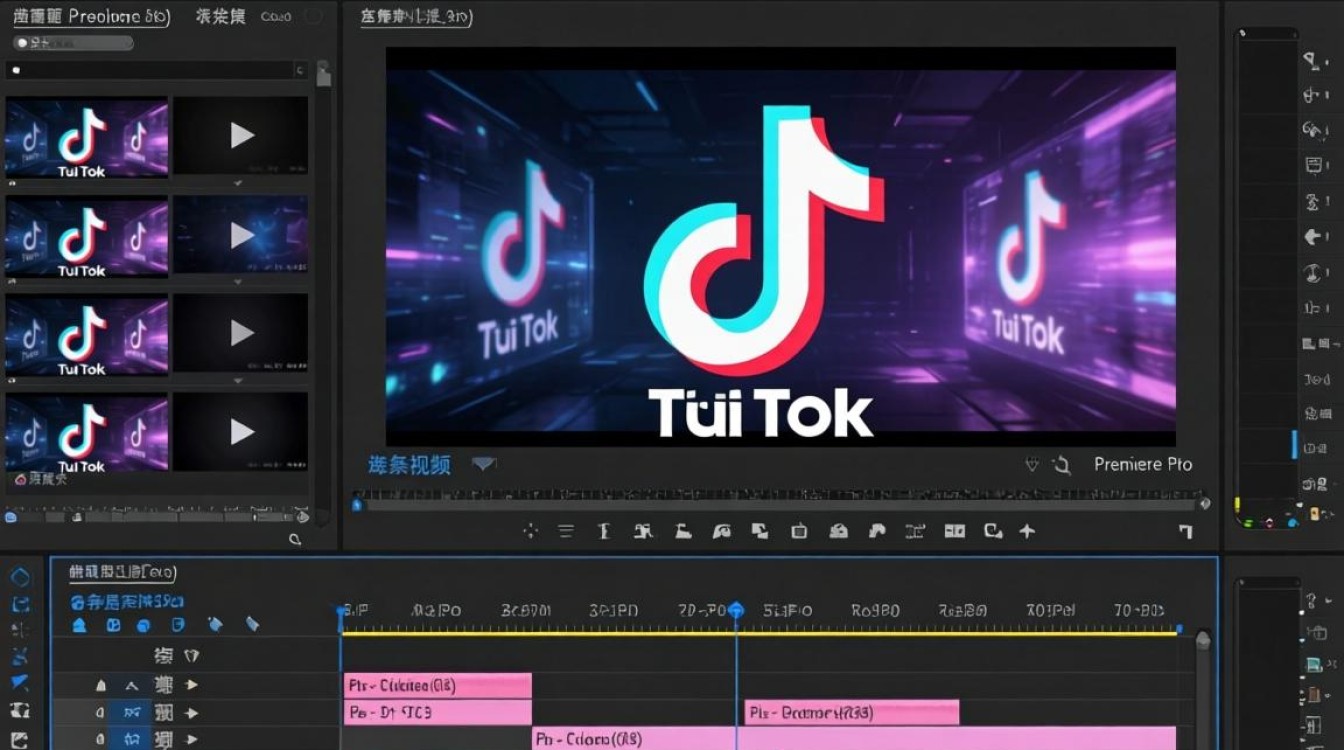
Task: Toggle the pill switch under the media bin tabs
Action: point(73,43)
